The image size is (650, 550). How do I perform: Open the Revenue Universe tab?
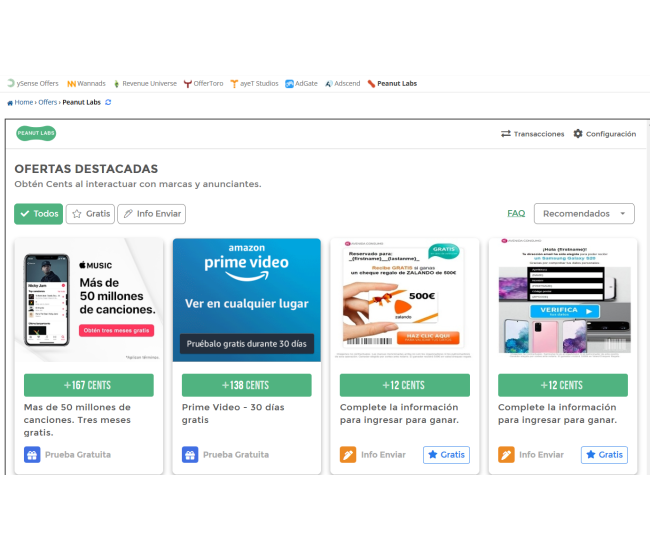pos(144,83)
